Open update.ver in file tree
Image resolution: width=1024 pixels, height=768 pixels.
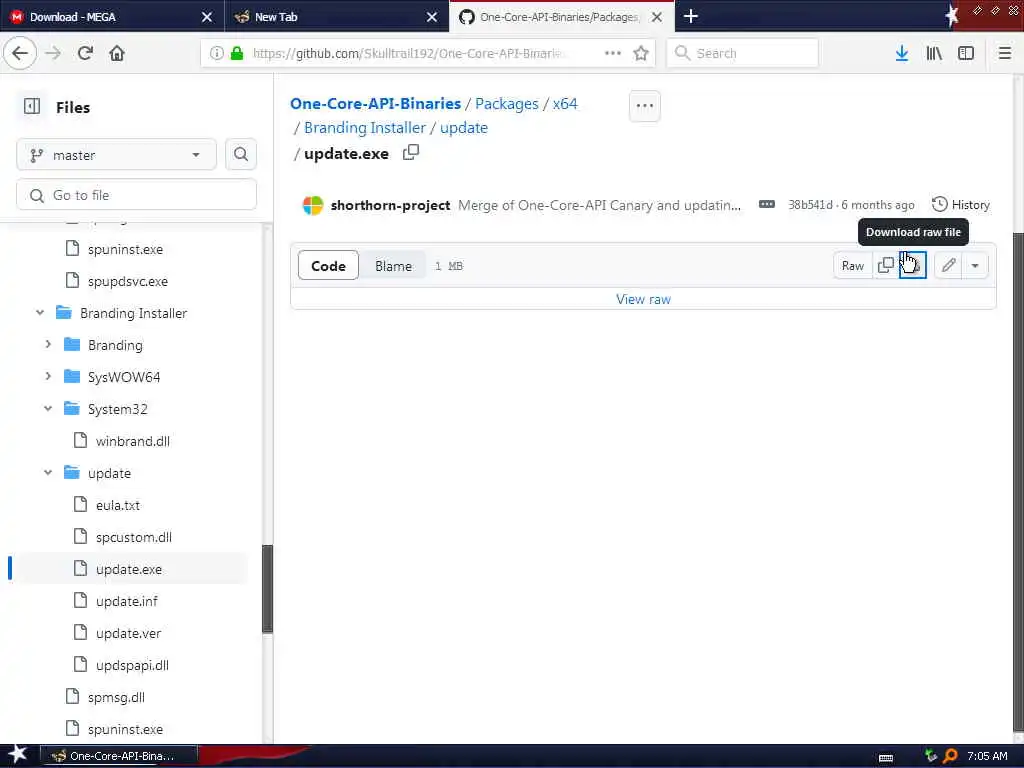[x=128, y=633]
